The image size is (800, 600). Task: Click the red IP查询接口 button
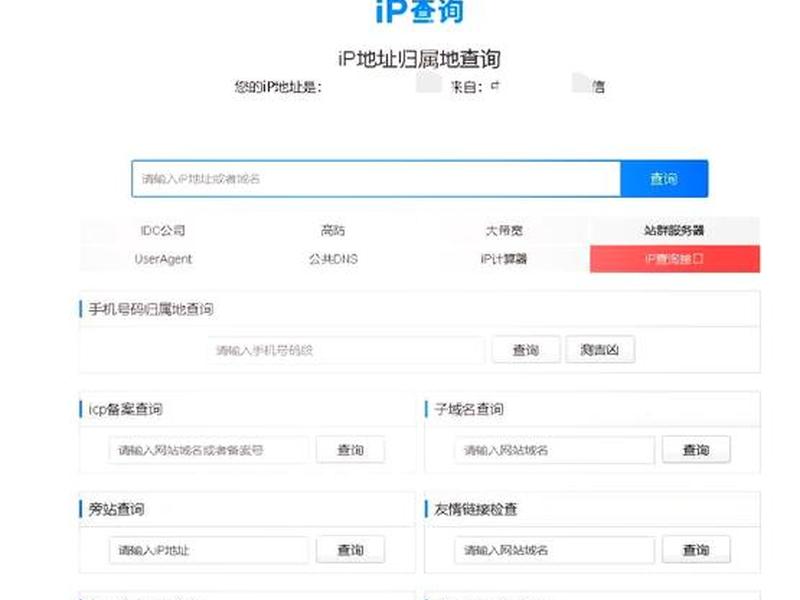(x=674, y=259)
